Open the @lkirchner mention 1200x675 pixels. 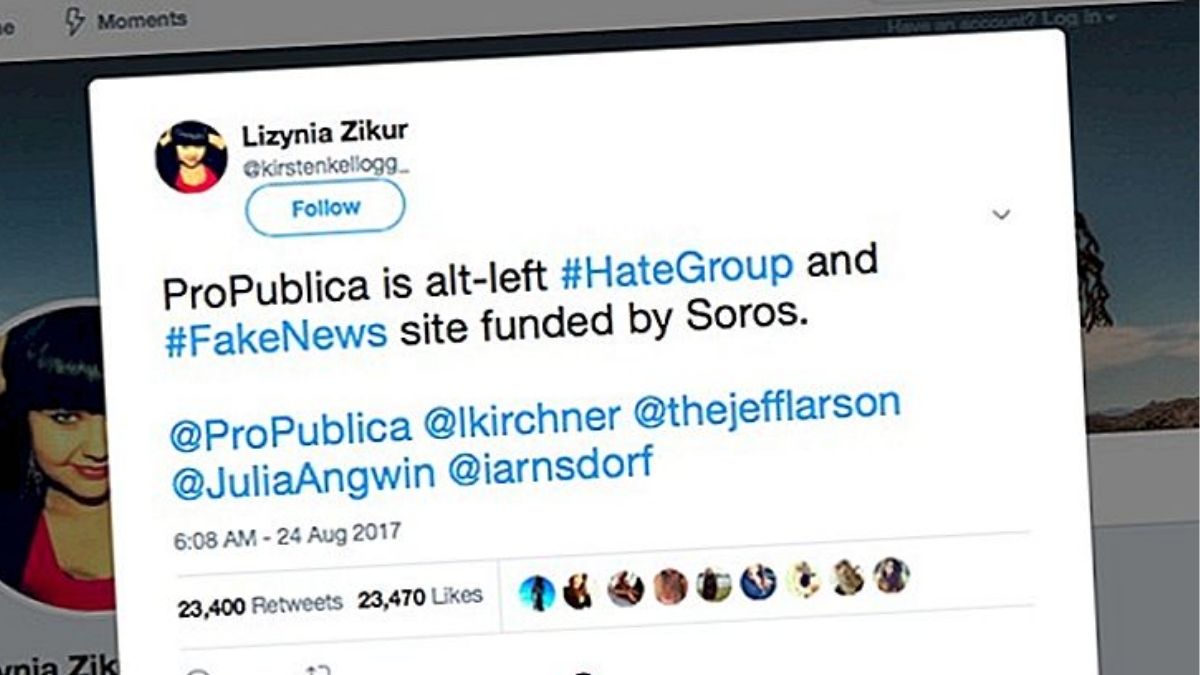click(x=522, y=419)
